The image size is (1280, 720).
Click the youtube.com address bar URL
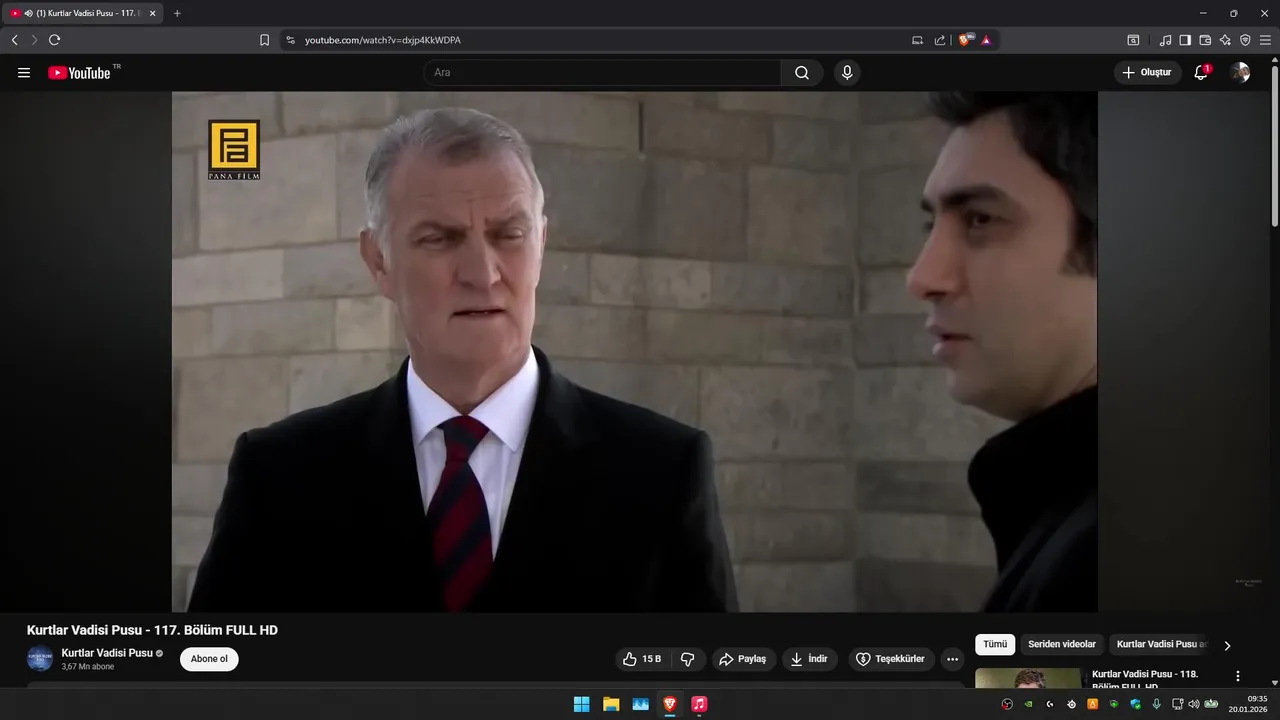coord(383,40)
